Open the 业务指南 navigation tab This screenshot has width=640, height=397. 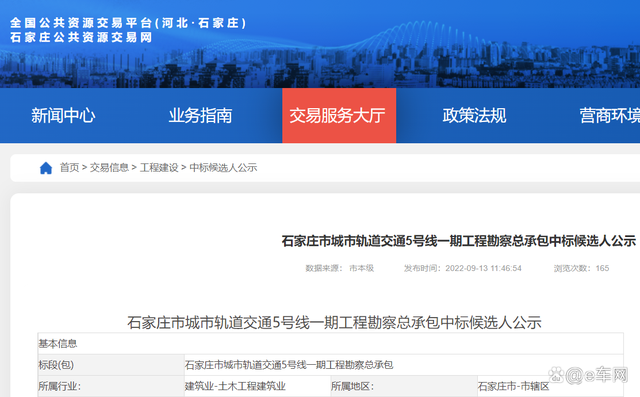click(200, 116)
